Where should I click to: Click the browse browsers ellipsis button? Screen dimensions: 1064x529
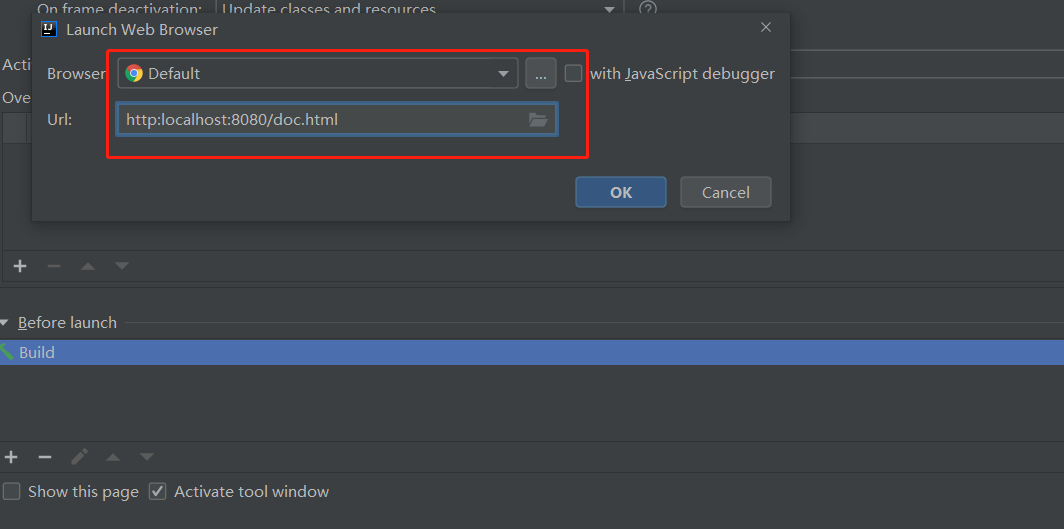[x=541, y=73]
